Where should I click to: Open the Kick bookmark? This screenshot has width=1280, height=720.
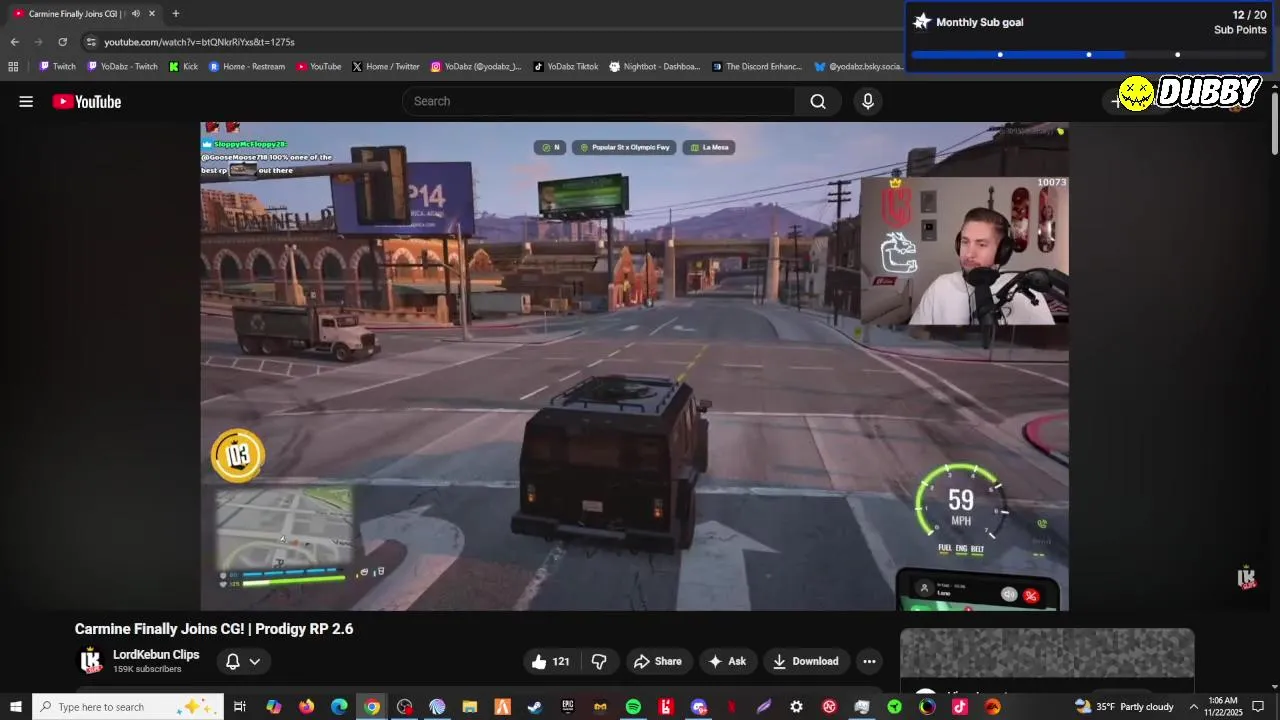point(183,67)
